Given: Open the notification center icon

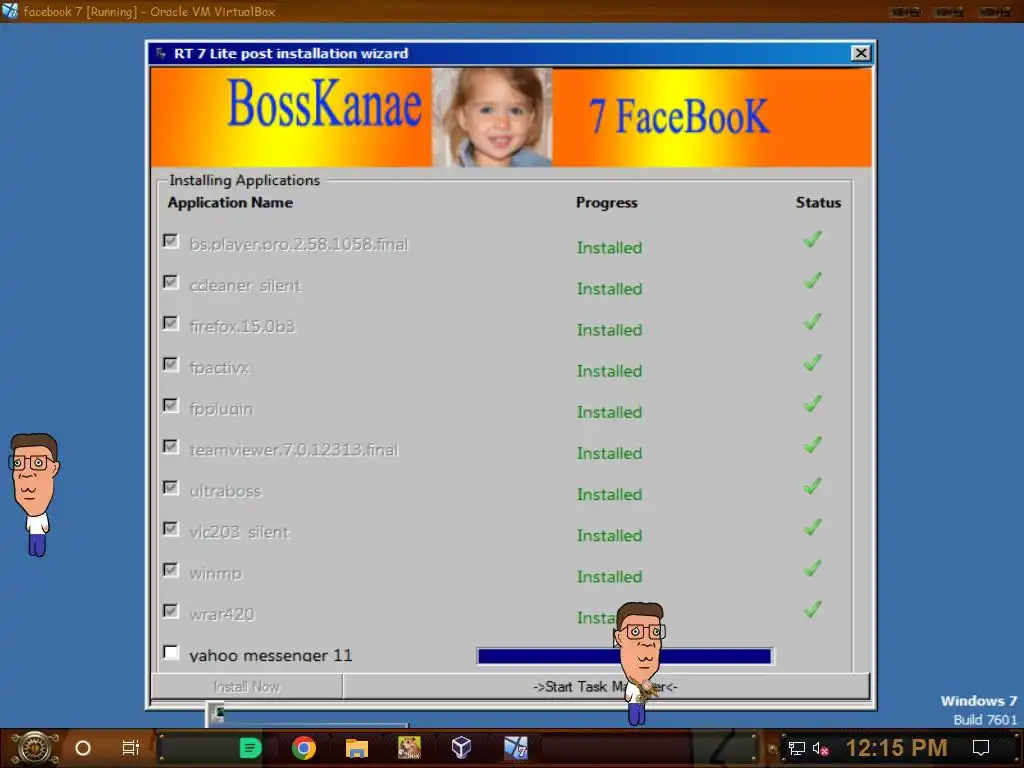Looking at the screenshot, I should (x=981, y=748).
